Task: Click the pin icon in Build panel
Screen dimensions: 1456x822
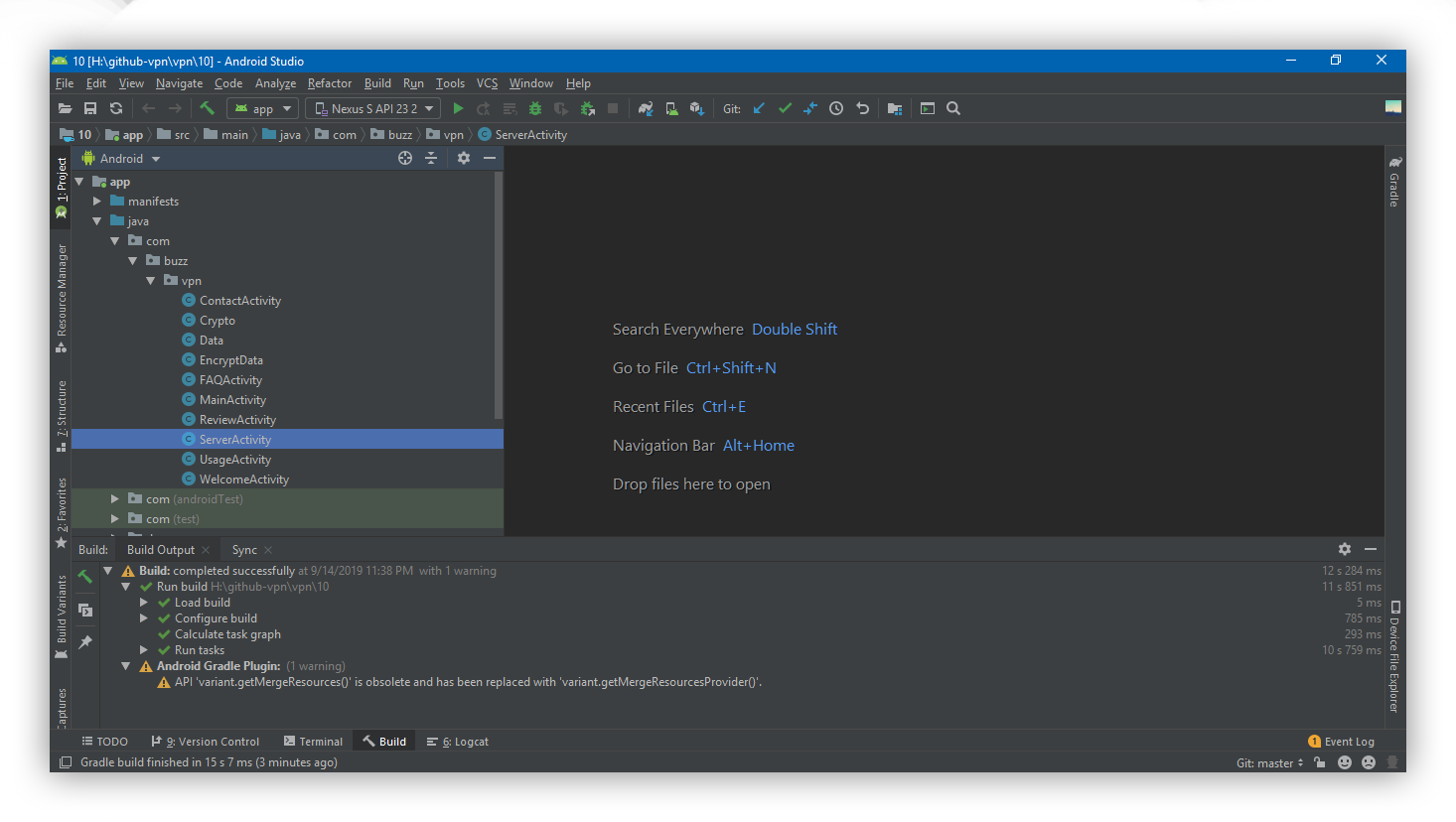Action: [85, 642]
